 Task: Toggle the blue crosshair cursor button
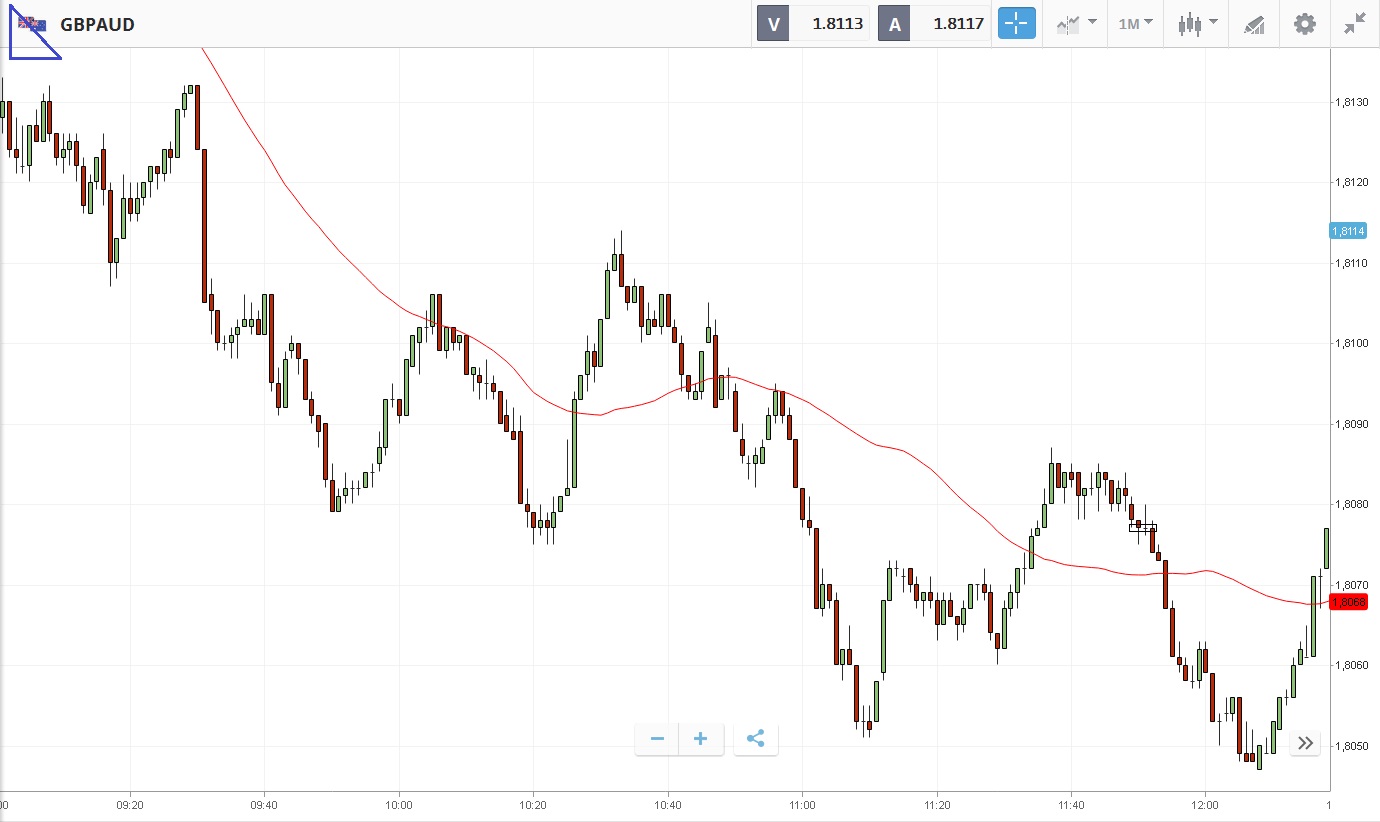pyautogui.click(x=1015, y=24)
